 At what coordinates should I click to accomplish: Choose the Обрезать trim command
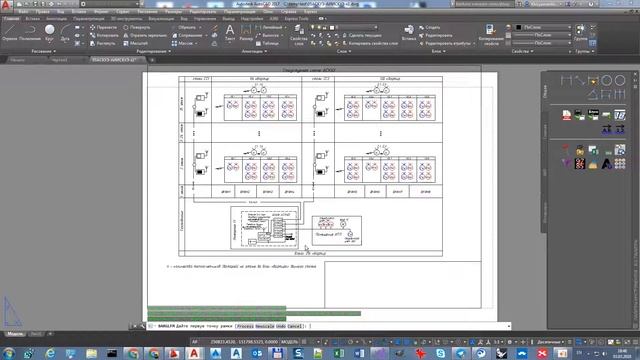[x=184, y=27]
